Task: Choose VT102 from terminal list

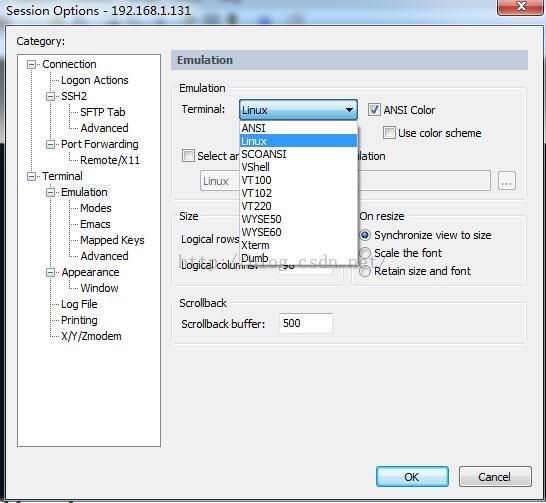Action: pyautogui.click(x=298, y=193)
